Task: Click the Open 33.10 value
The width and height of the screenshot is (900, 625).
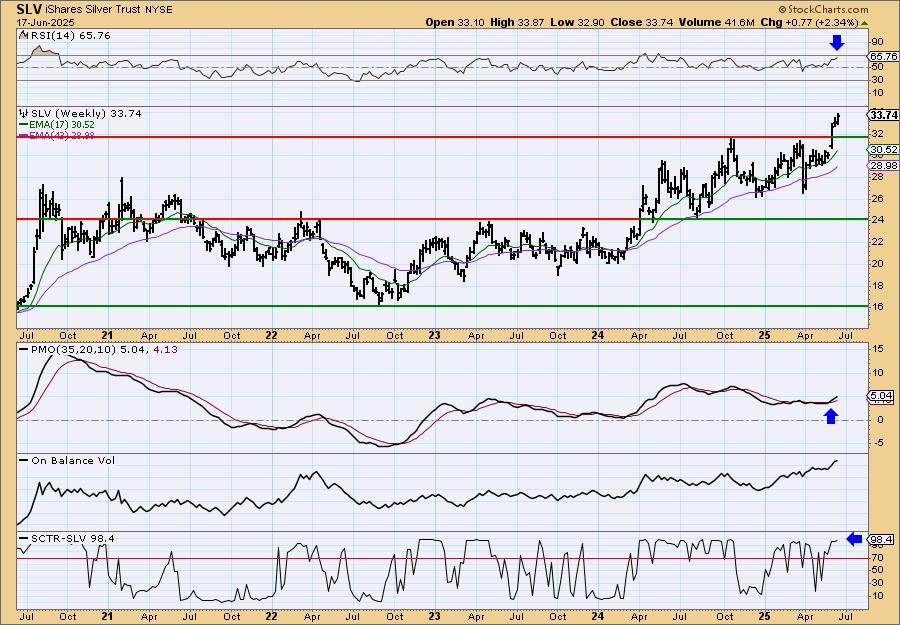Action: tap(455, 22)
